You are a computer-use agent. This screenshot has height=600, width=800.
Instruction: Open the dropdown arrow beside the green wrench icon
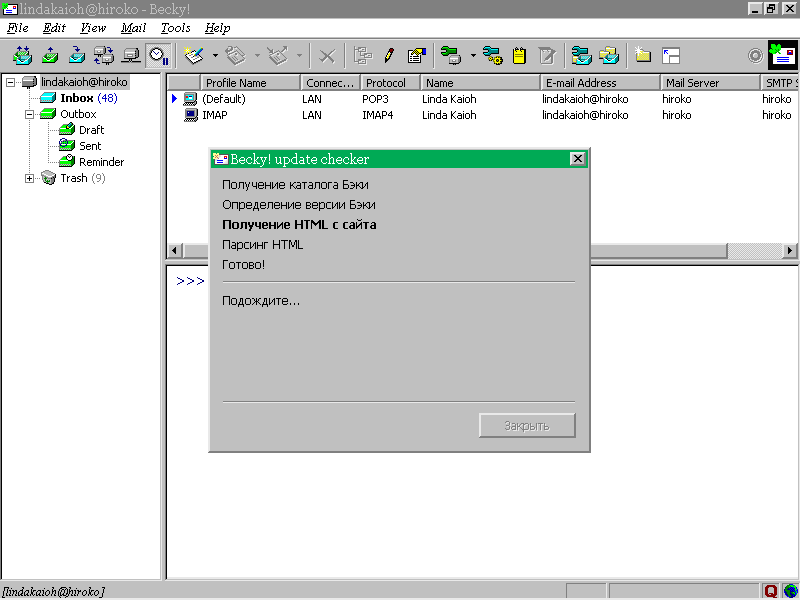[473, 55]
